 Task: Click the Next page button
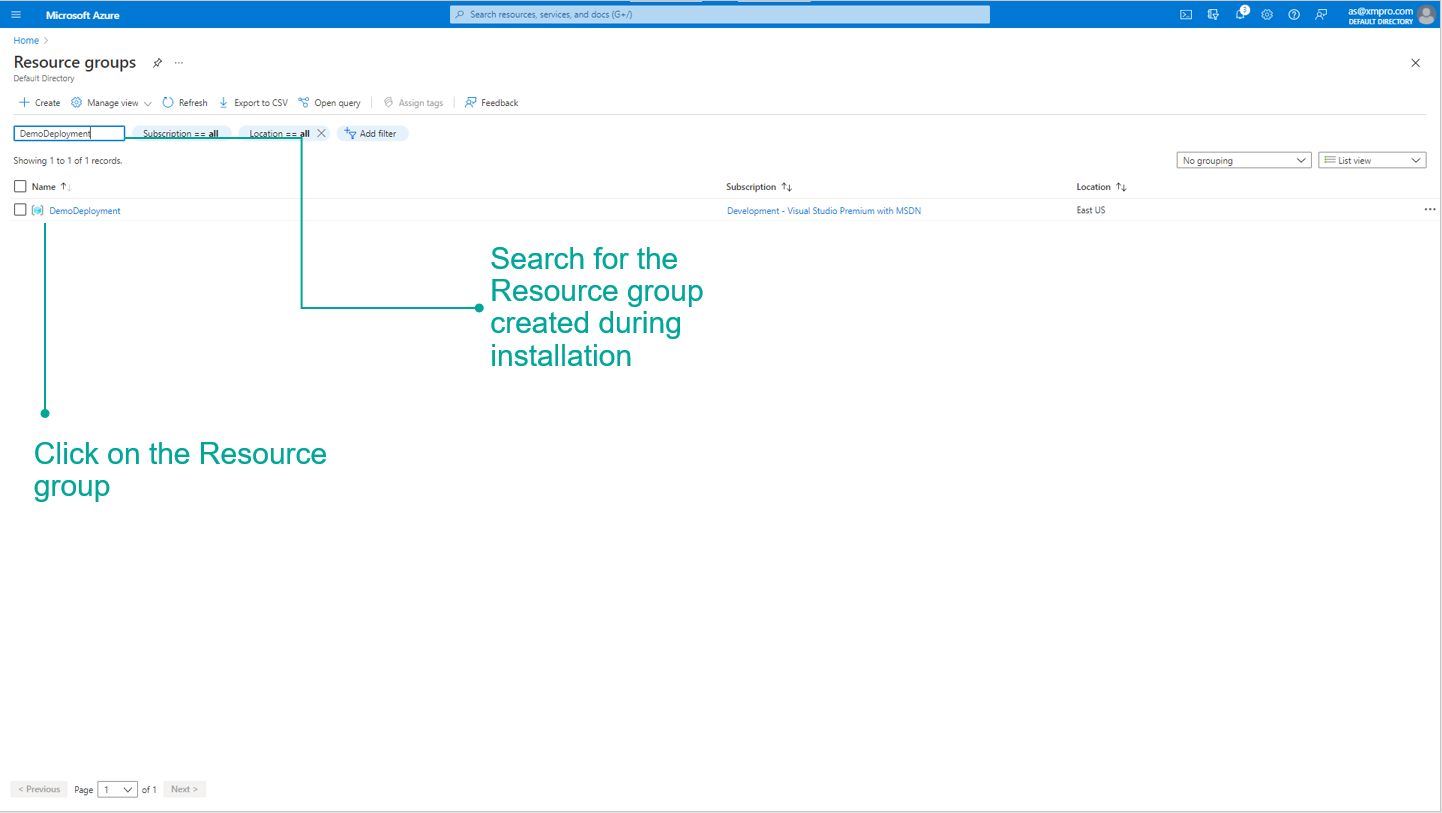coord(185,790)
